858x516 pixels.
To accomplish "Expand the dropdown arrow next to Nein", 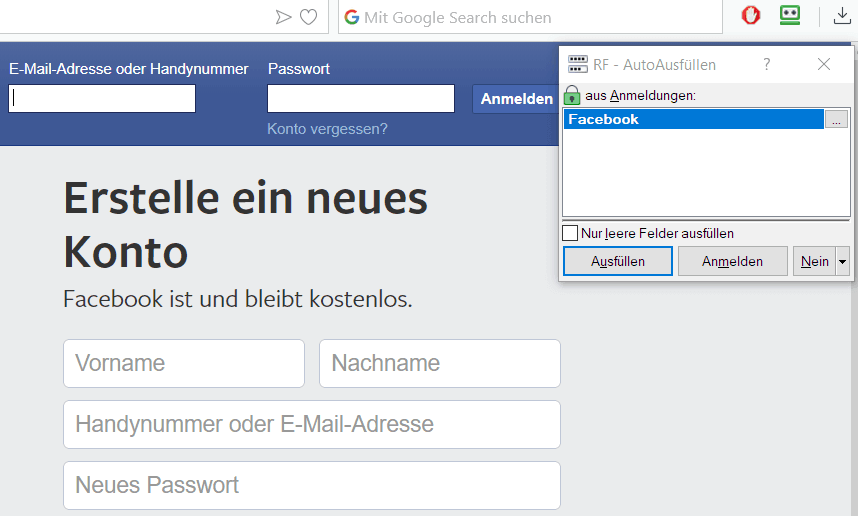I will click(x=843, y=262).
